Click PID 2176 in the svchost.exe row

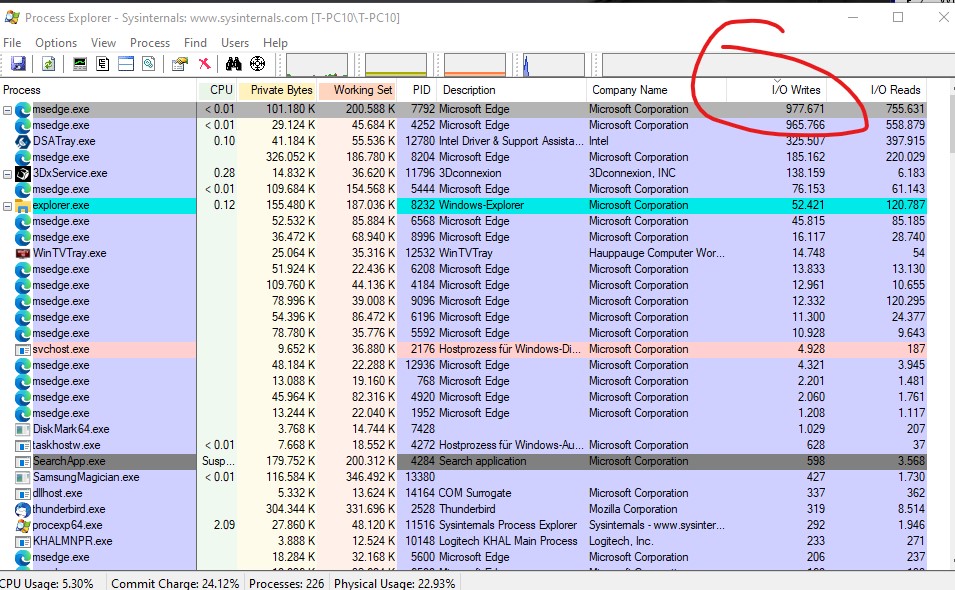(x=423, y=349)
